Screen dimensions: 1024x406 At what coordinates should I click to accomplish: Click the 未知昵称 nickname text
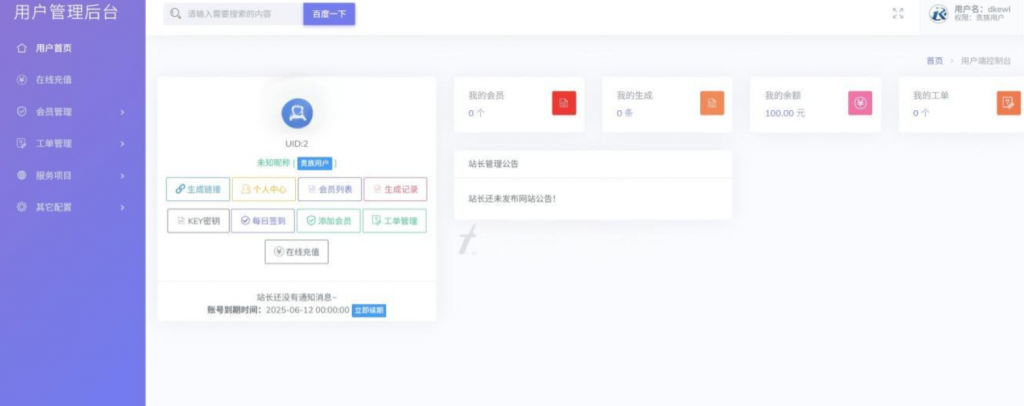[x=274, y=163]
